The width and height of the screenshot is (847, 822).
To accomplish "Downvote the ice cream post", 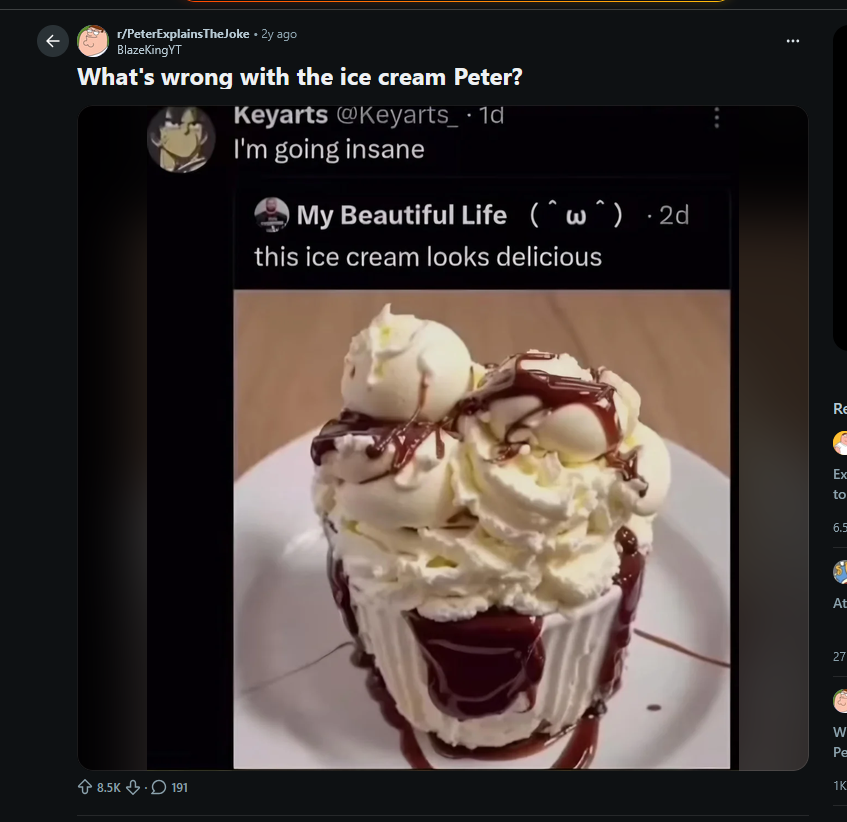I will pos(133,787).
